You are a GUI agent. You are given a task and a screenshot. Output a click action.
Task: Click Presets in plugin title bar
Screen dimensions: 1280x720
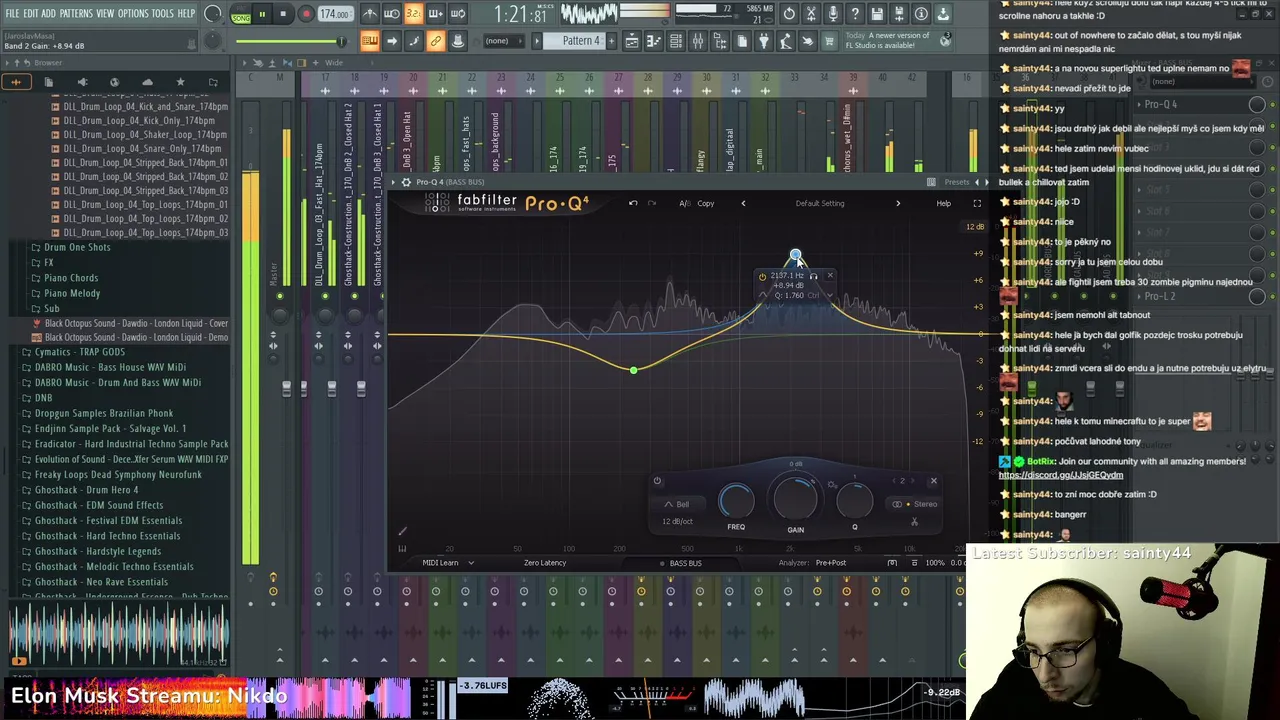point(957,182)
